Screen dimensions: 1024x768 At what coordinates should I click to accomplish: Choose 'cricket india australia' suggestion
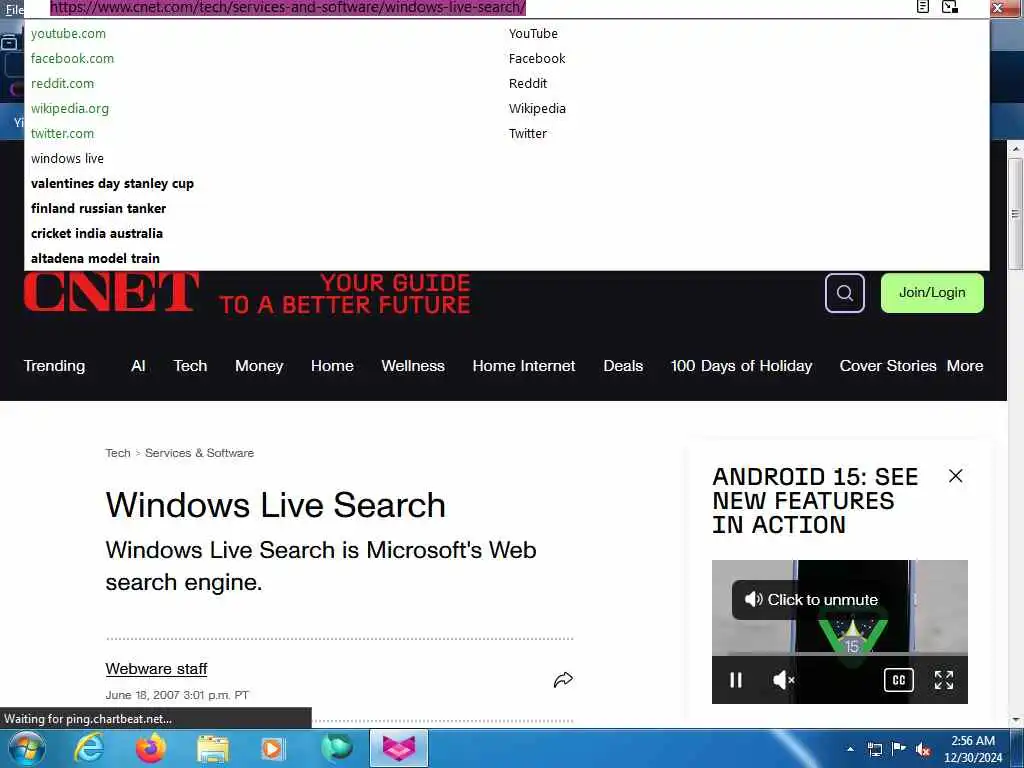[507, 233]
